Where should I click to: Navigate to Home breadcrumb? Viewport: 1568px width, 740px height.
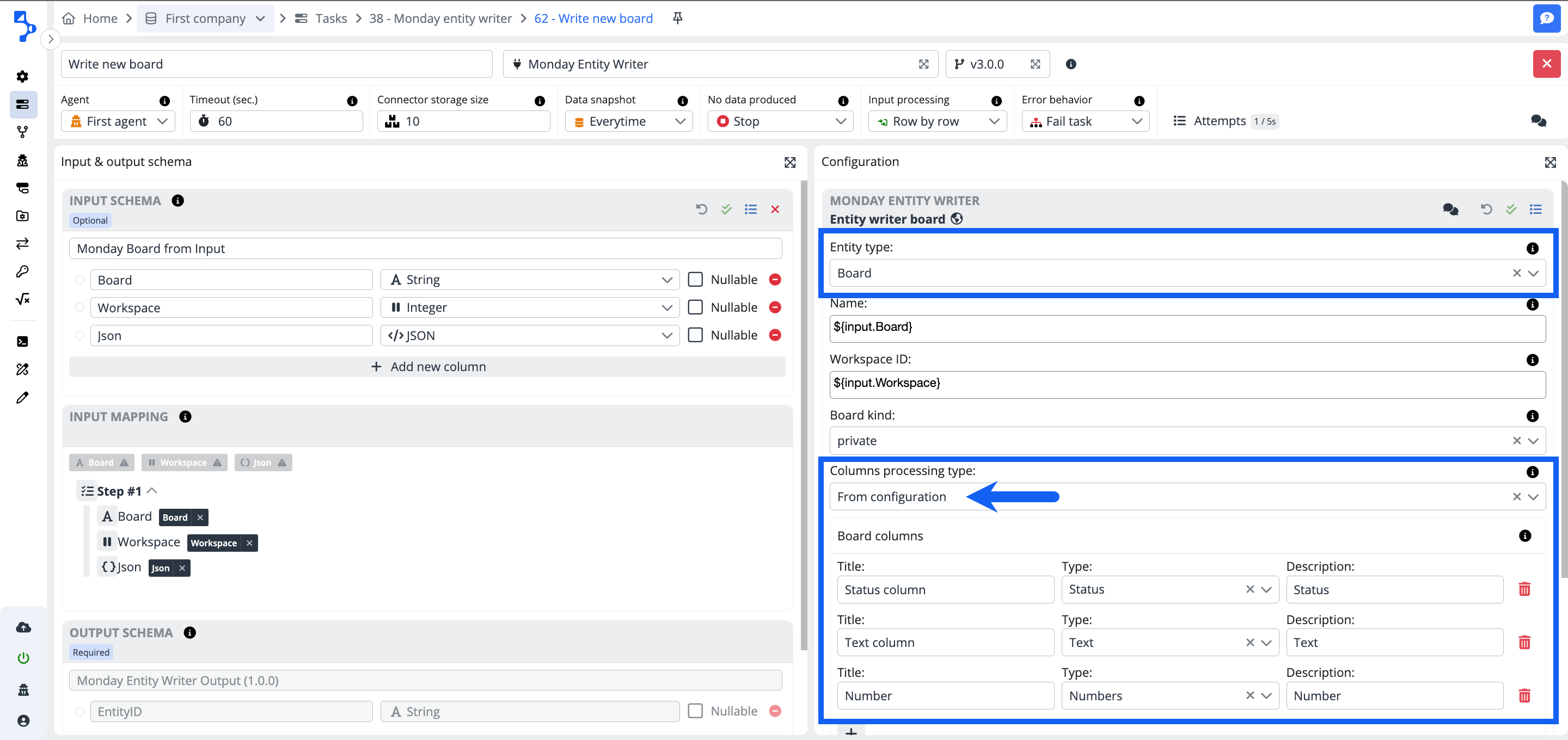pyautogui.click(x=100, y=18)
